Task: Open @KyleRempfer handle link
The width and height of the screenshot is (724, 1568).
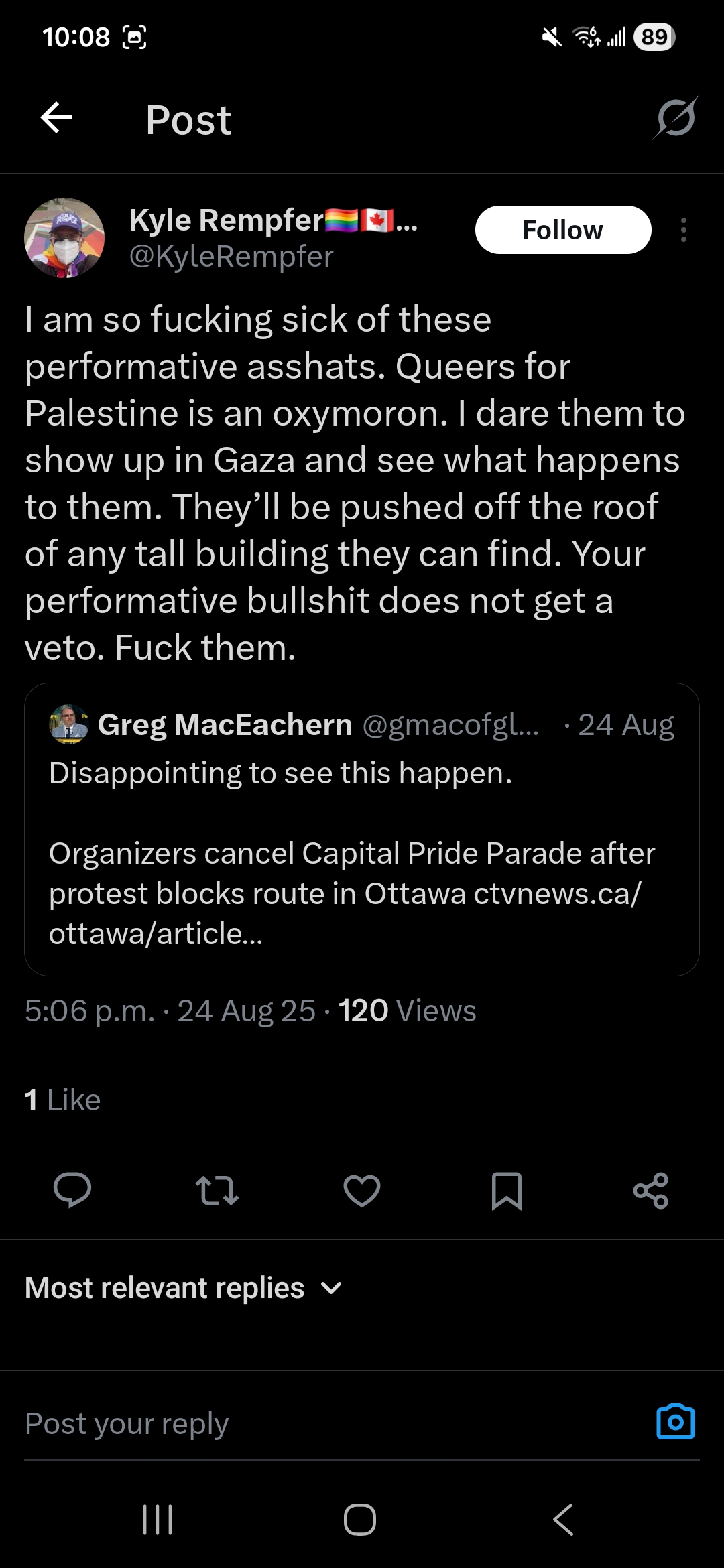Action: point(231,257)
